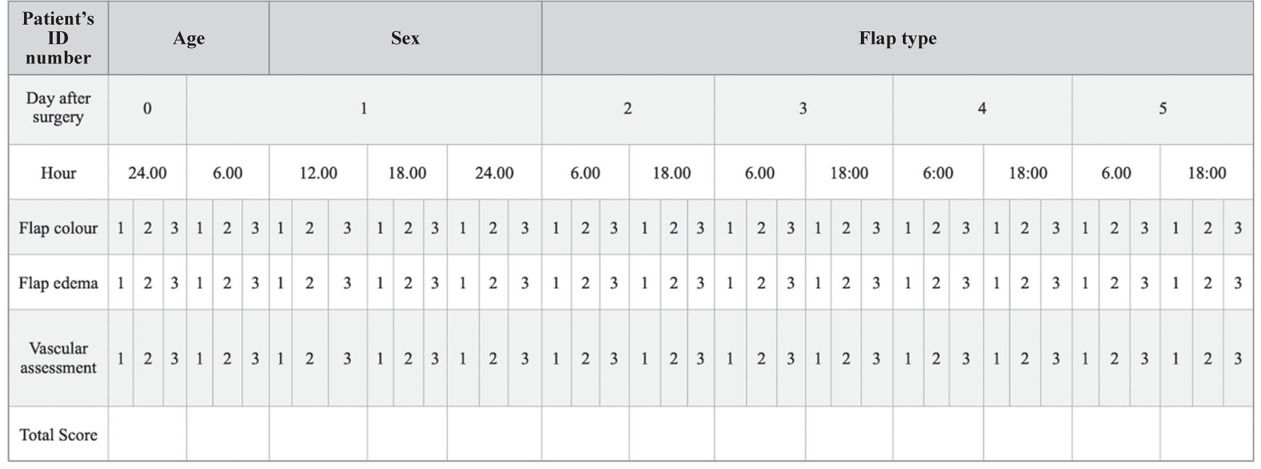This screenshot has height=469, width=1261.
Task: Select Flap edema score 2 at Day 2 18.00
Action: 673,283
